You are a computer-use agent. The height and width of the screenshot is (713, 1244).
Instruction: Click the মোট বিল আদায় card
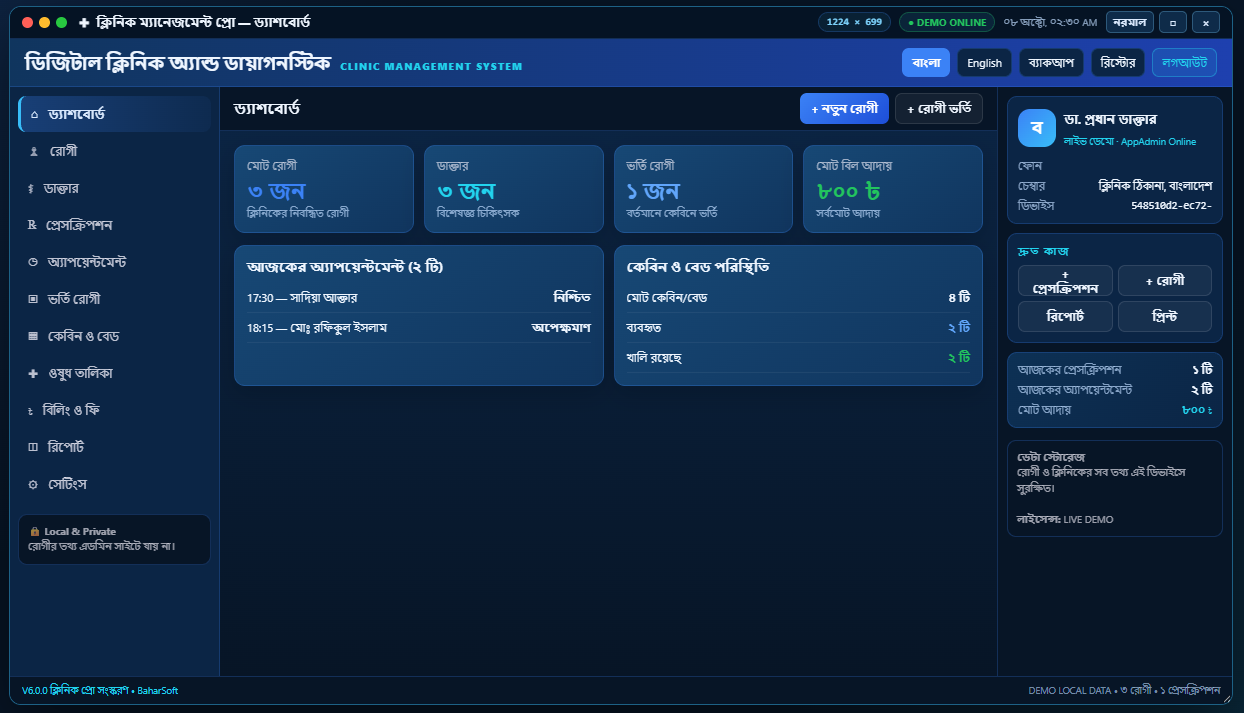893,189
